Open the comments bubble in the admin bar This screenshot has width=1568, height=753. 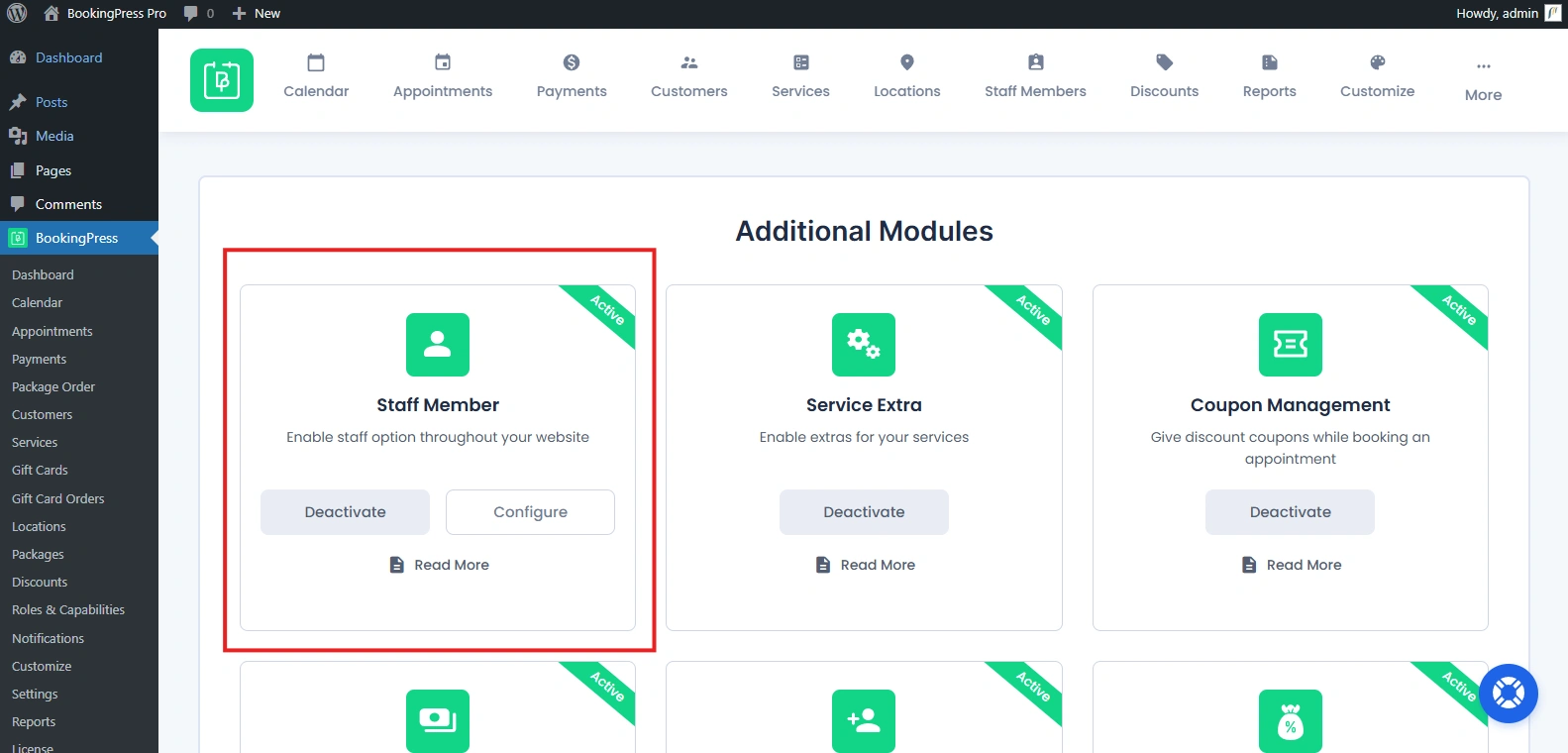[x=198, y=13]
